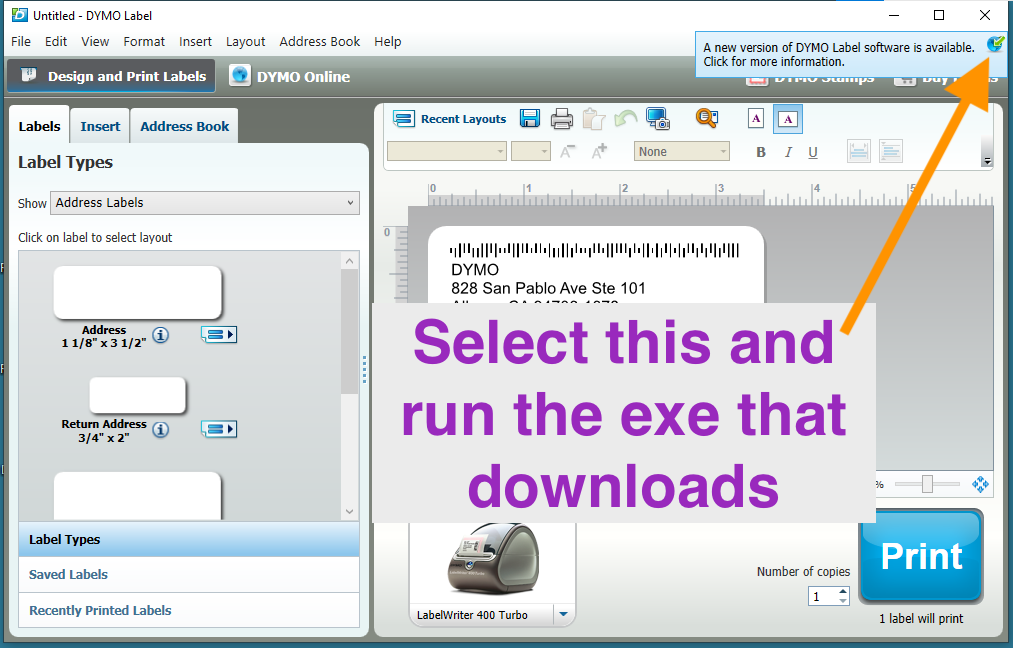Click the magnifier address lookup icon
Viewport: 1013px width, 648px height.
tap(706, 118)
